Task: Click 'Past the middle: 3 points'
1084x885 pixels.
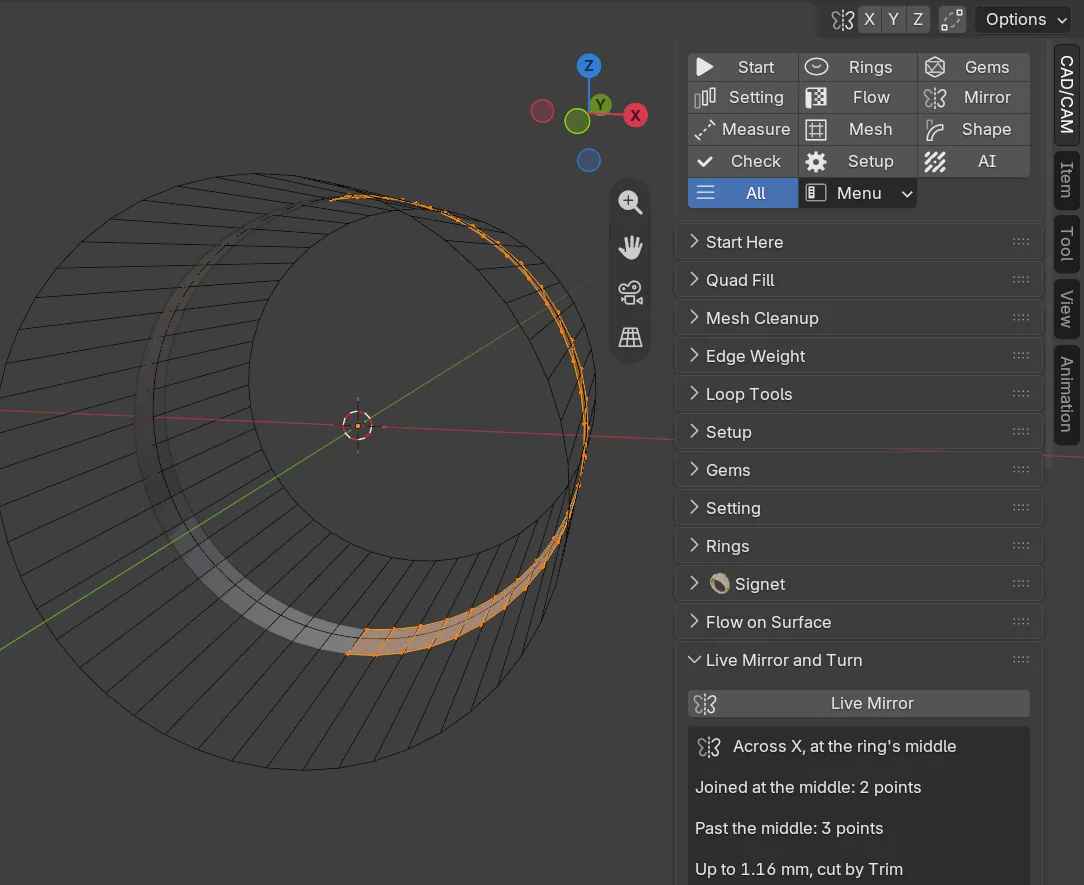Action: [789, 828]
